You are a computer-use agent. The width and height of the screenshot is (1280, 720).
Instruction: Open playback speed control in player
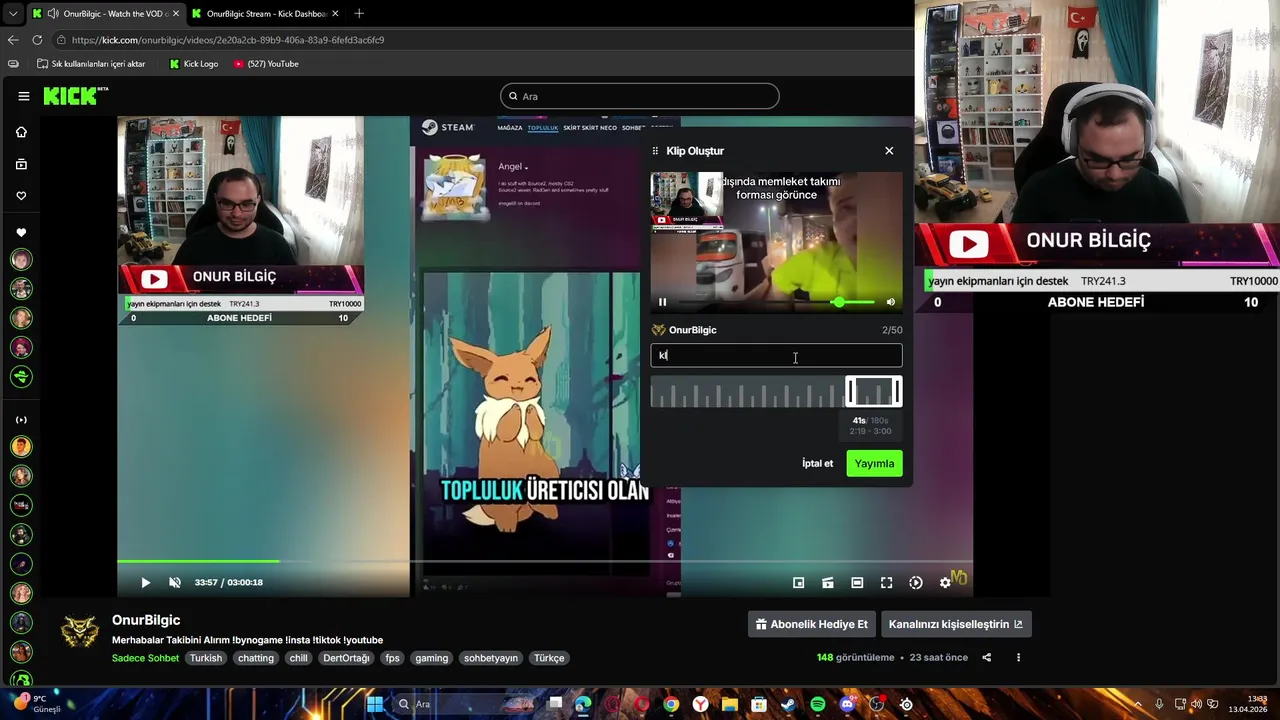pos(916,582)
